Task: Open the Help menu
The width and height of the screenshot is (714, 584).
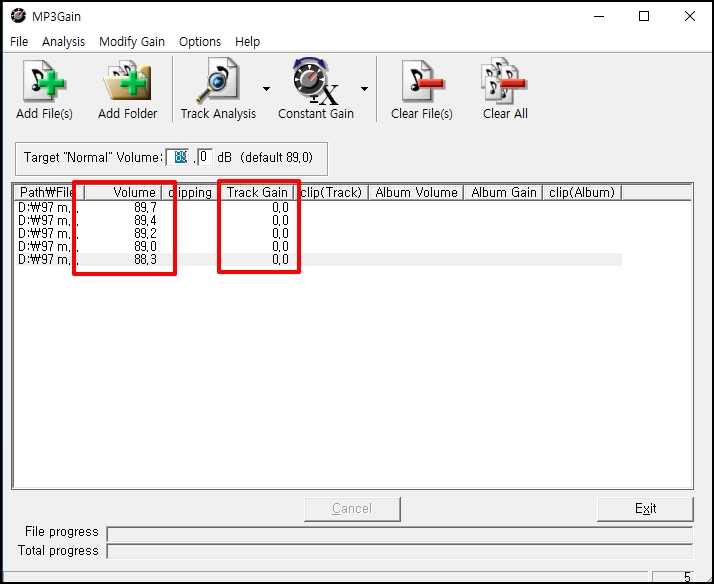Action: click(247, 41)
